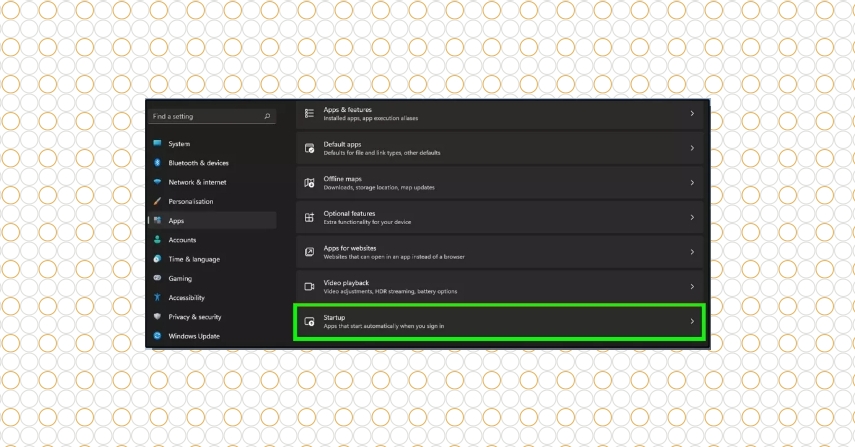Expand Video playback chevron
The image size is (855, 447).
tap(692, 287)
